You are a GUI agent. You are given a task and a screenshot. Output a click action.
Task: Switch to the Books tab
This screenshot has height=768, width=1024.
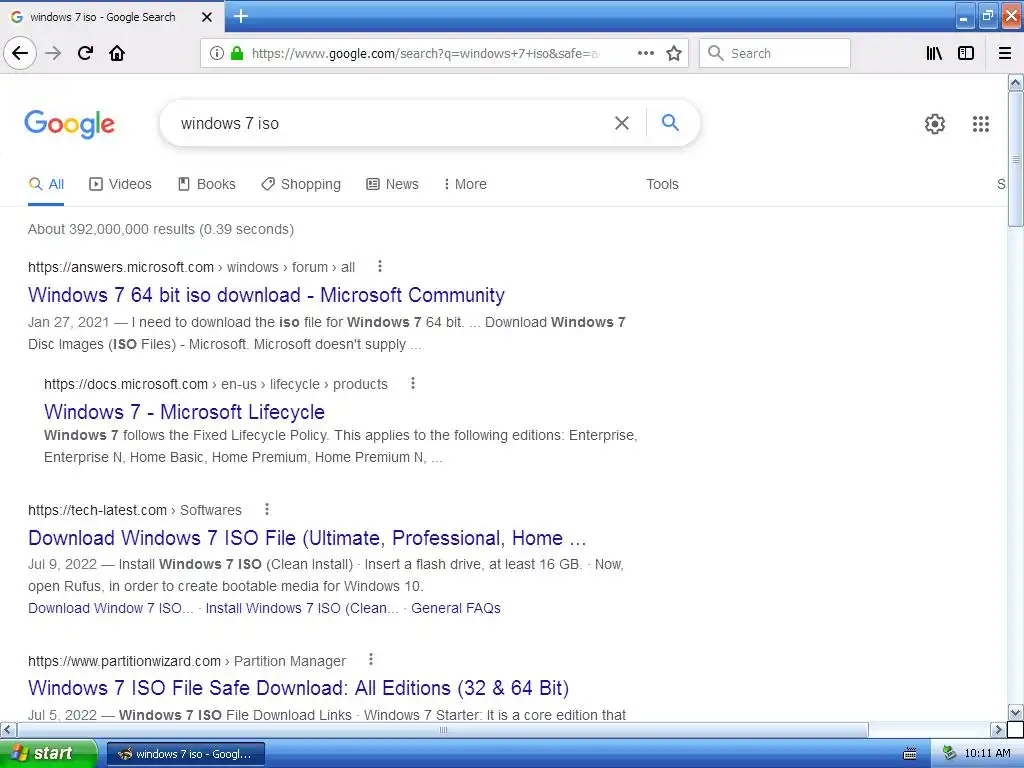click(206, 184)
